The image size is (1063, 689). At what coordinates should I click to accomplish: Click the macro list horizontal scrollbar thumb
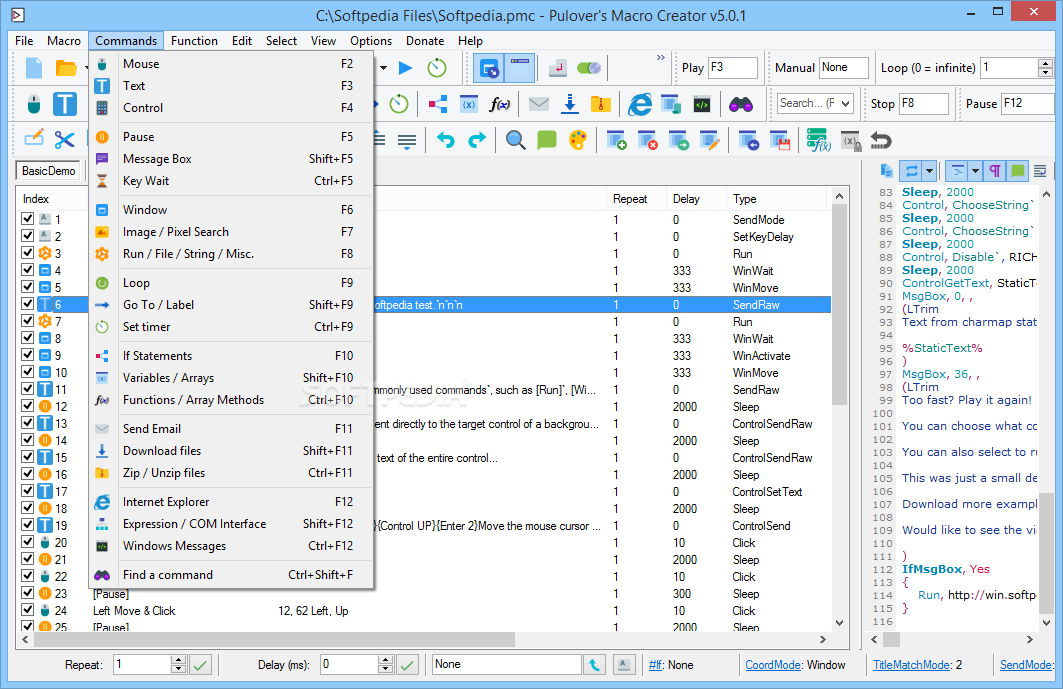coord(275,639)
